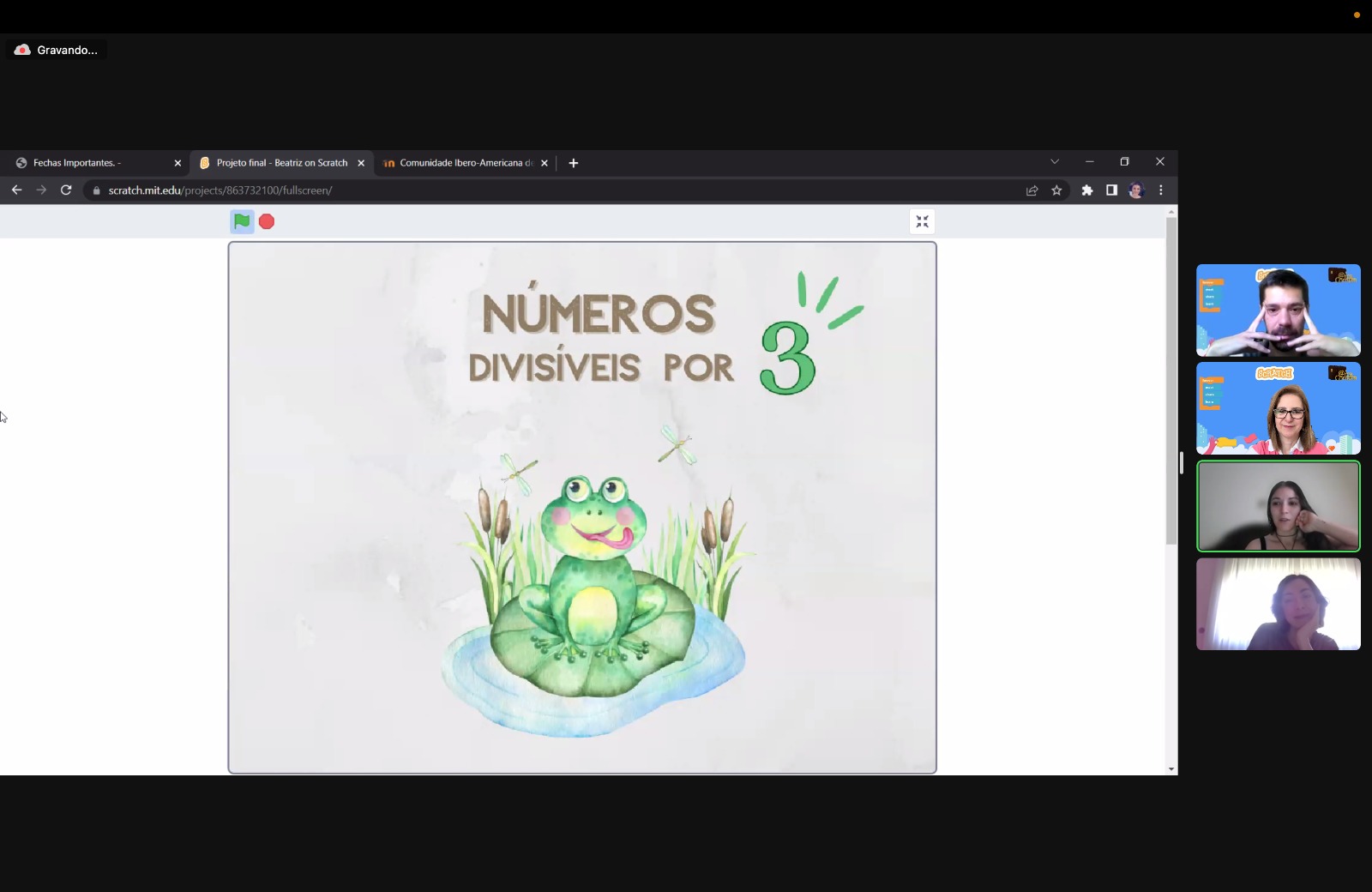Click the green flag to start project
1372x892 pixels.
(x=242, y=222)
